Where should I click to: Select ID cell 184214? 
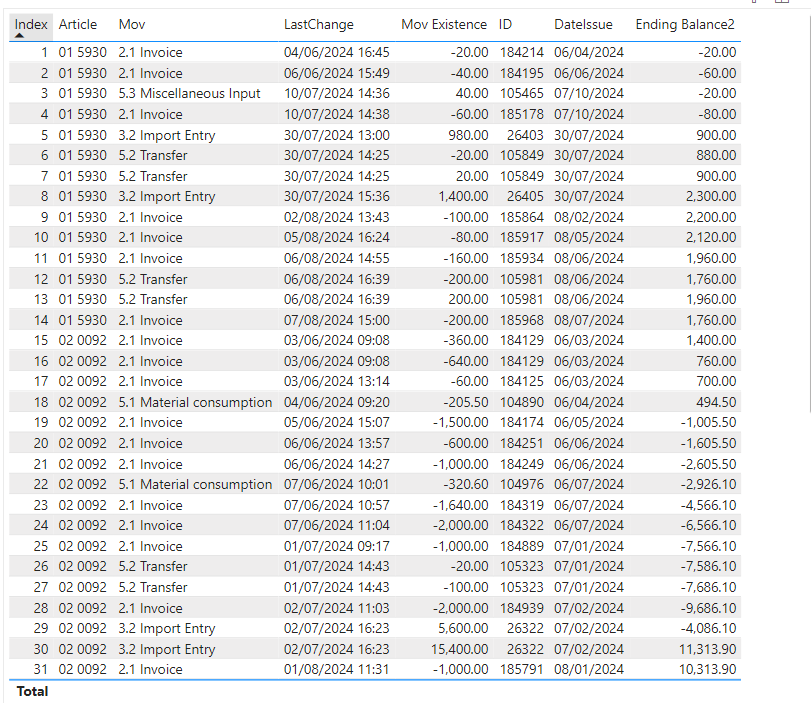coord(521,52)
